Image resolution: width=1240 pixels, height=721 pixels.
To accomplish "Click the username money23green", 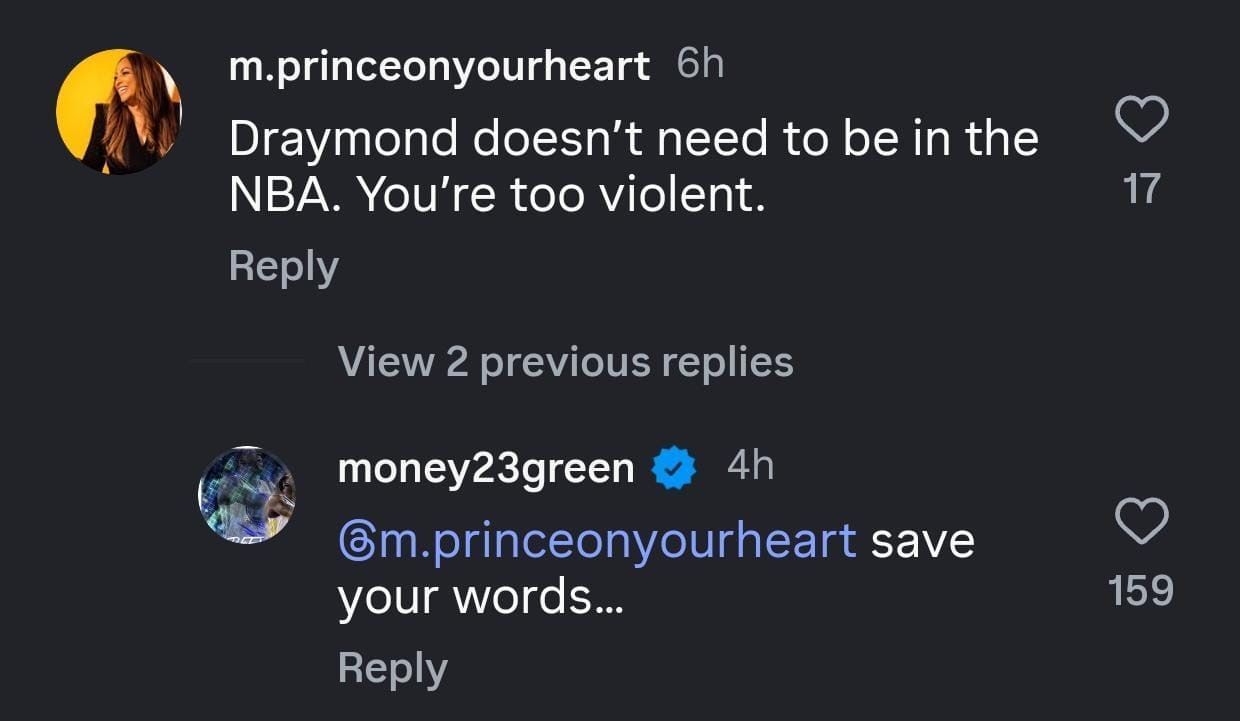I will (x=486, y=466).
